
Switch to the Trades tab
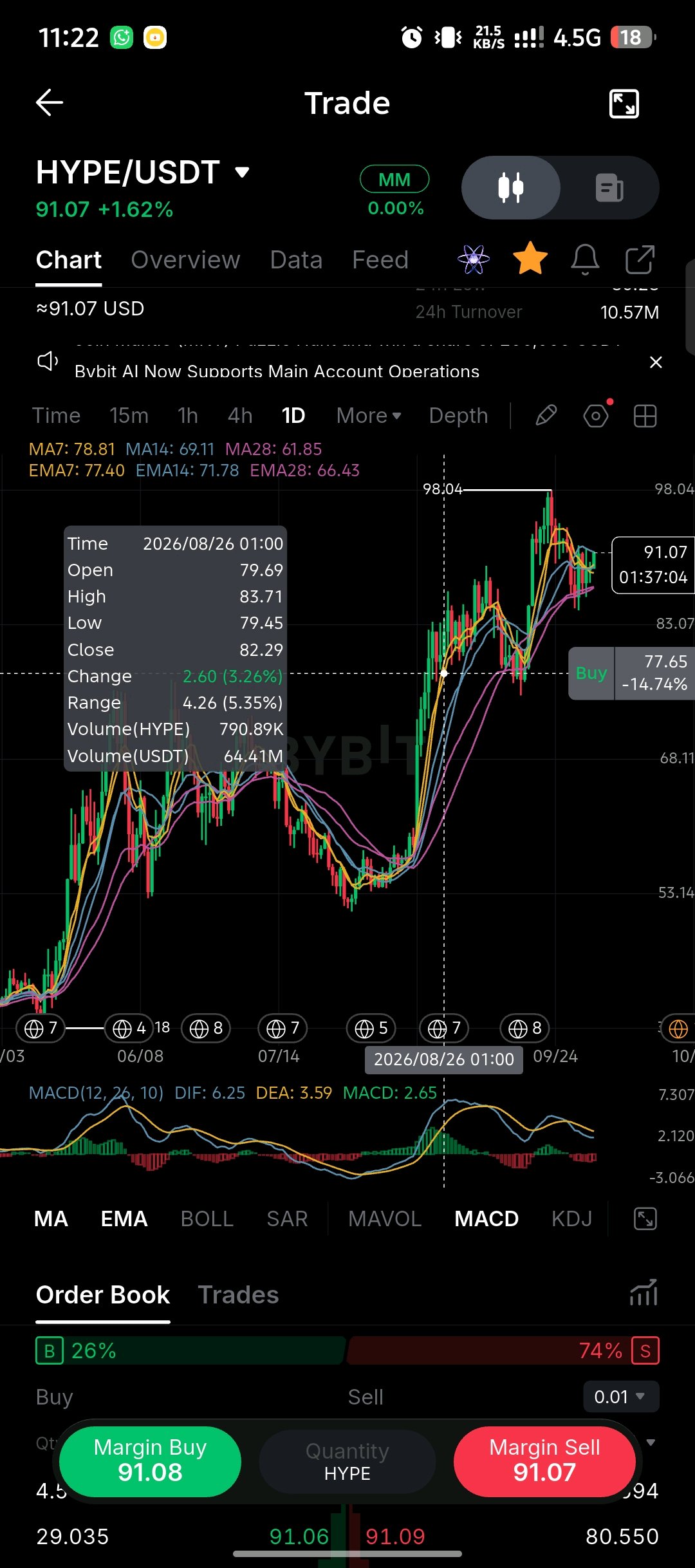pyautogui.click(x=238, y=1295)
